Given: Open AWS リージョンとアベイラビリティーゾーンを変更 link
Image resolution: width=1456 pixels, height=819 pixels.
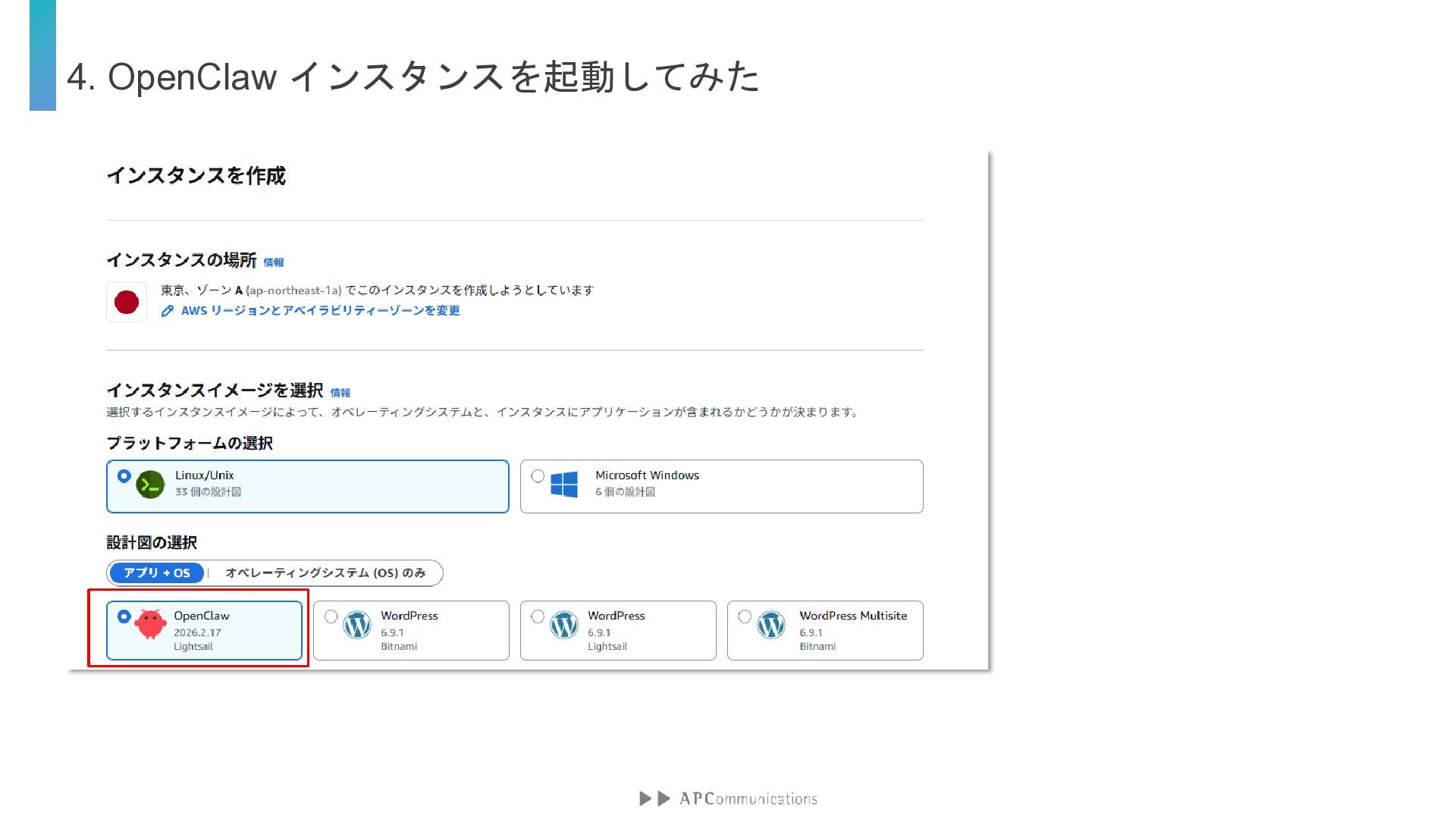Looking at the screenshot, I should [320, 311].
